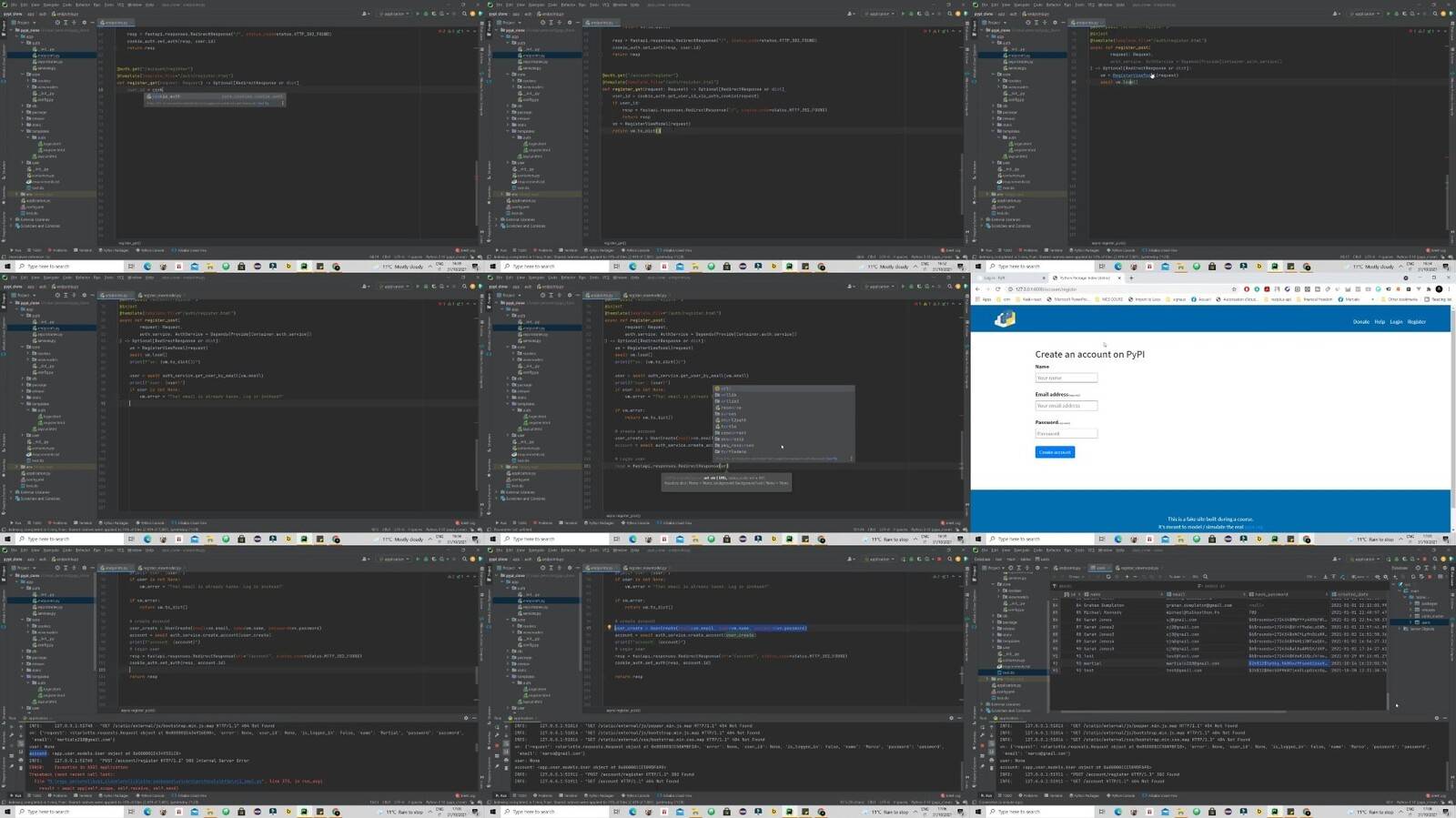
Task: Open the Donate link in PyPI header
Action: (x=1360, y=322)
